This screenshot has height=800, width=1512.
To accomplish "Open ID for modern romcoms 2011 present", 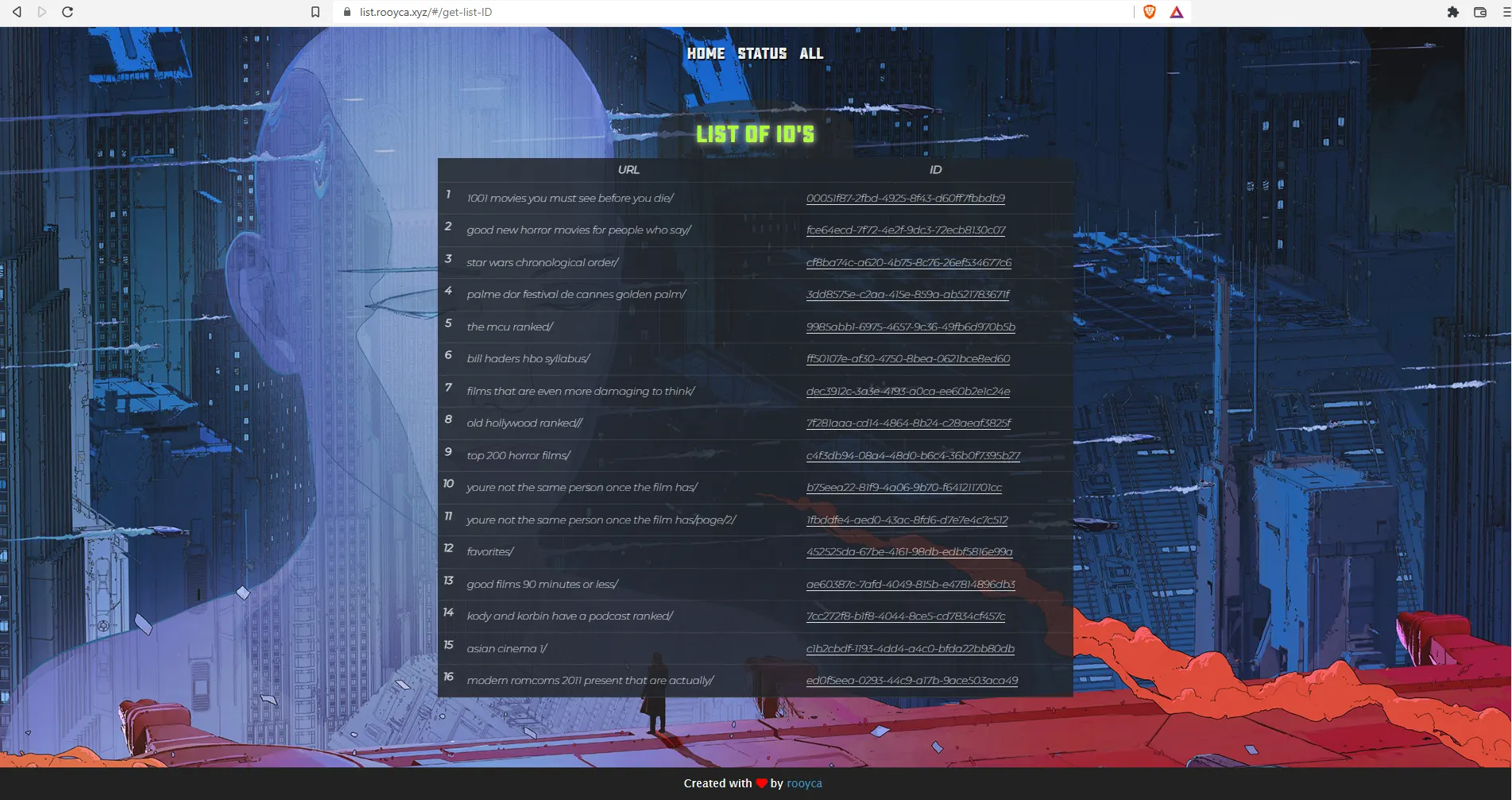I will (x=912, y=681).
